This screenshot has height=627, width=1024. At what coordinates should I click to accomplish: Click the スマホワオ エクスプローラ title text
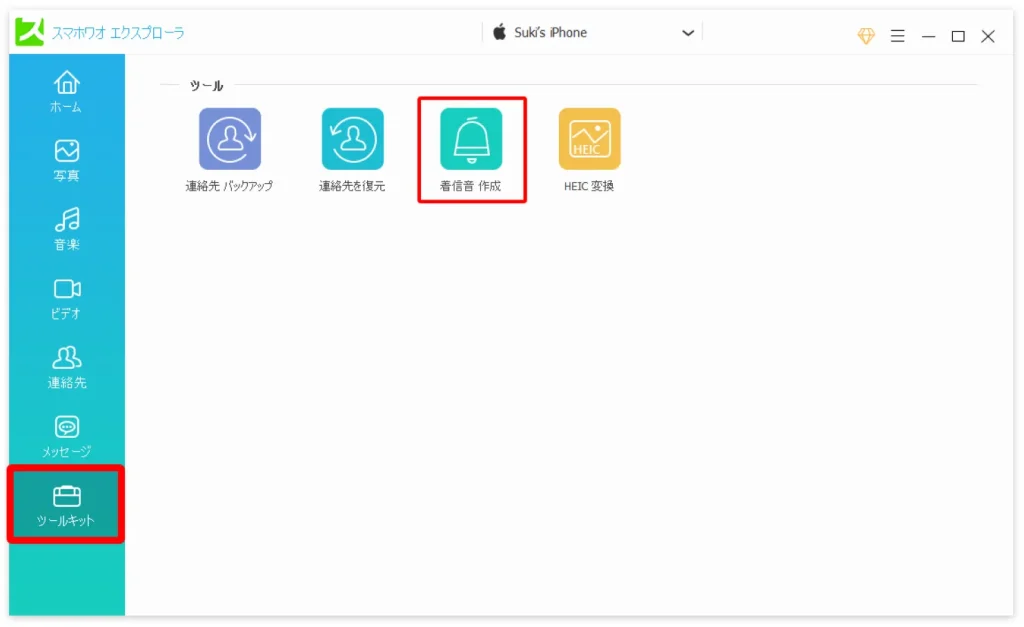click(x=118, y=33)
